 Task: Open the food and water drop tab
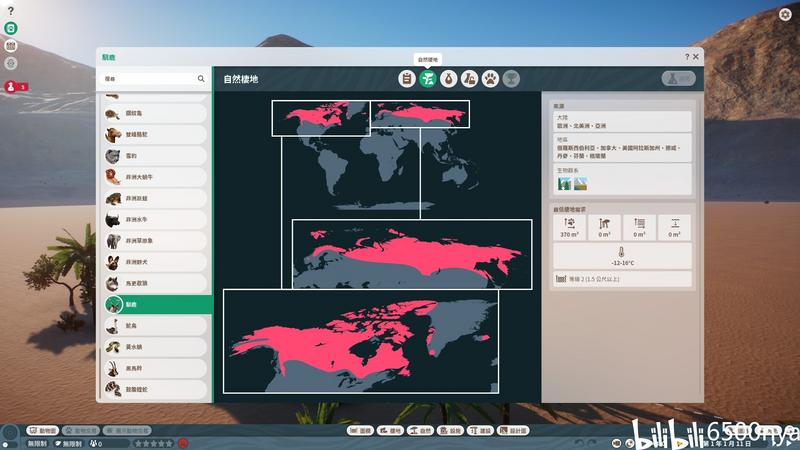click(448, 79)
